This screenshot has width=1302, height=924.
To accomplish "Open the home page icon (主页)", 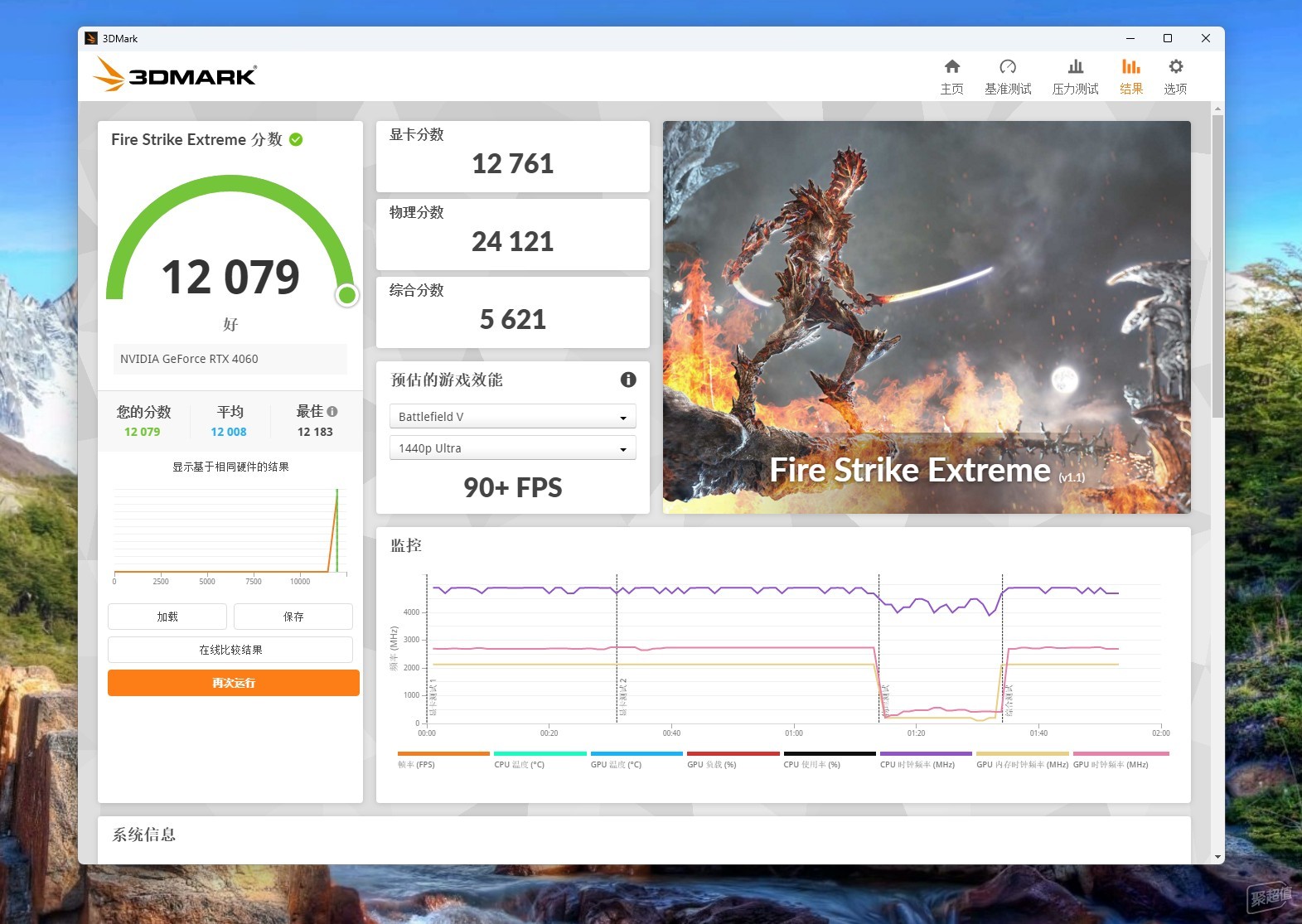I will click(951, 67).
